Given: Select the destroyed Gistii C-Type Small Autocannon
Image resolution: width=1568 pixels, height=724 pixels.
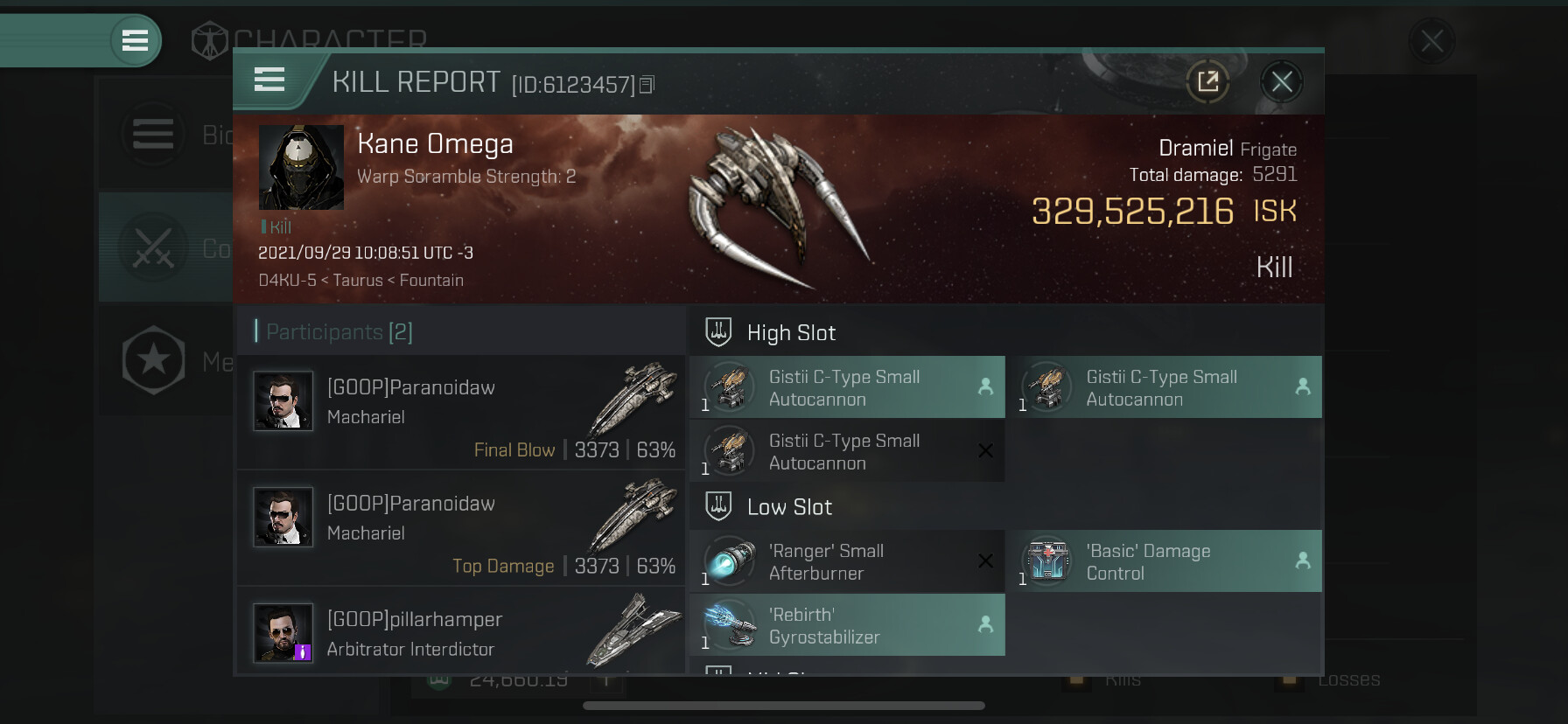Looking at the screenshot, I should tap(847, 451).
